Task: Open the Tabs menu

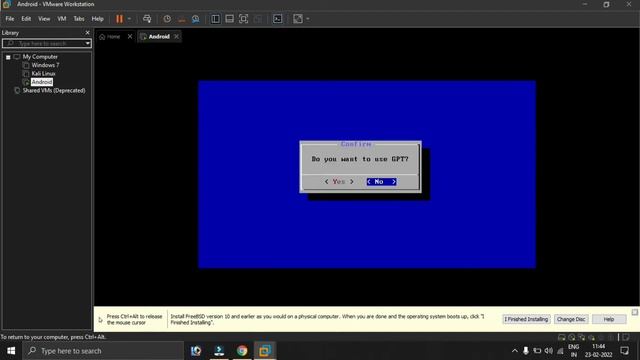Action: [x=79, y=19]
